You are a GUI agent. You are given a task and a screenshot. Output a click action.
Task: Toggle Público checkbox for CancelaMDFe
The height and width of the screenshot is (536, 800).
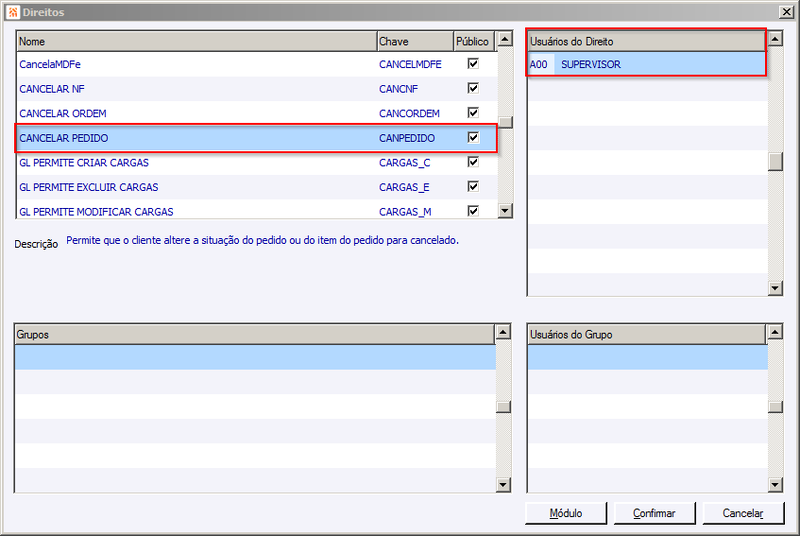(473, 63)
